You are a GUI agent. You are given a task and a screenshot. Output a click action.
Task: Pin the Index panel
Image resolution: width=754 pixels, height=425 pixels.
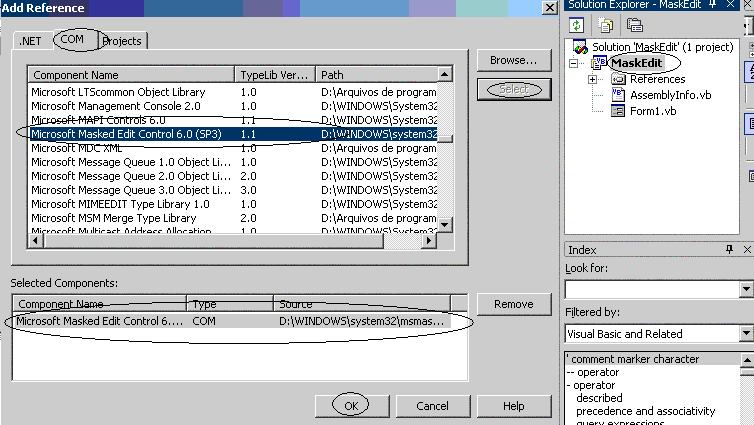pos(729,249)
